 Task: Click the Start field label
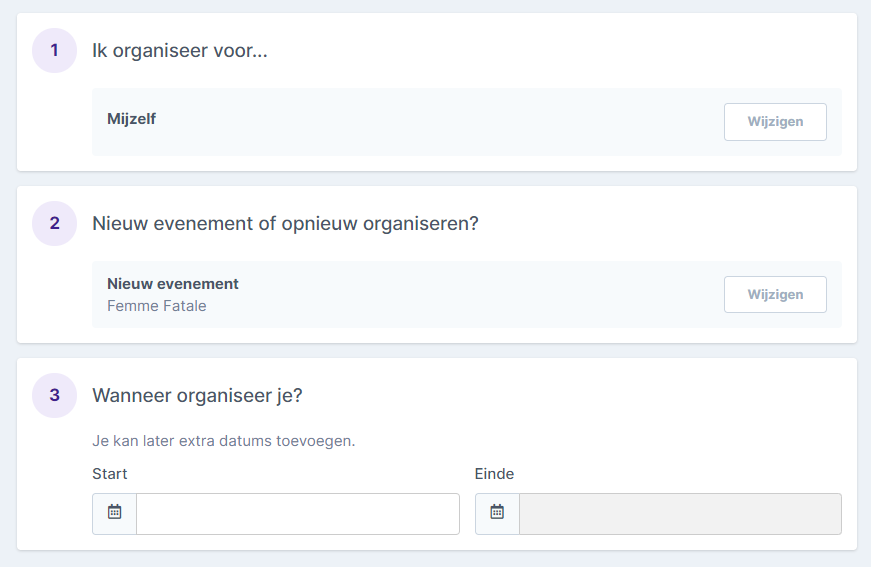(109, 474)
